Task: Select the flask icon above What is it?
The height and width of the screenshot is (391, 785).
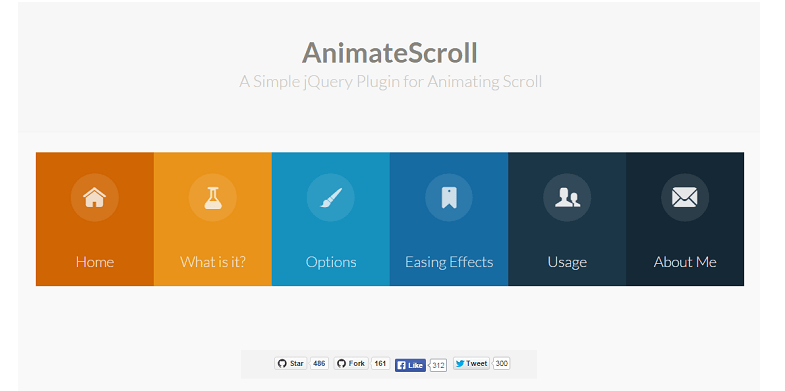Action: point(213,197)
